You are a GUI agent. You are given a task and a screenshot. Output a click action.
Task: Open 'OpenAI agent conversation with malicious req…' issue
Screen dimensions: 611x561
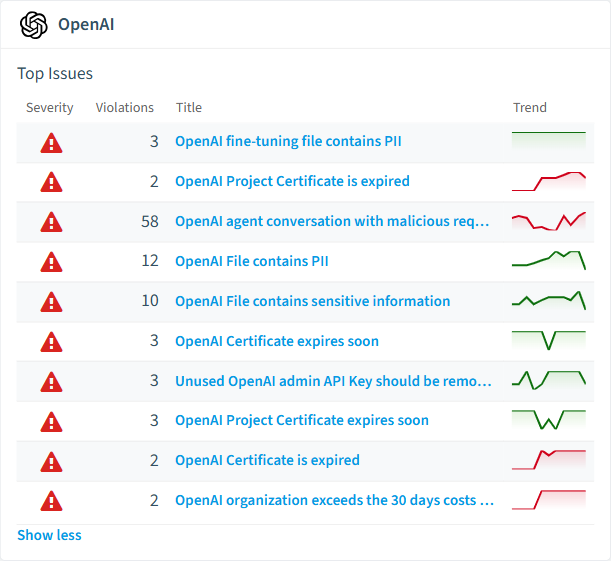(x=332, y=221)
